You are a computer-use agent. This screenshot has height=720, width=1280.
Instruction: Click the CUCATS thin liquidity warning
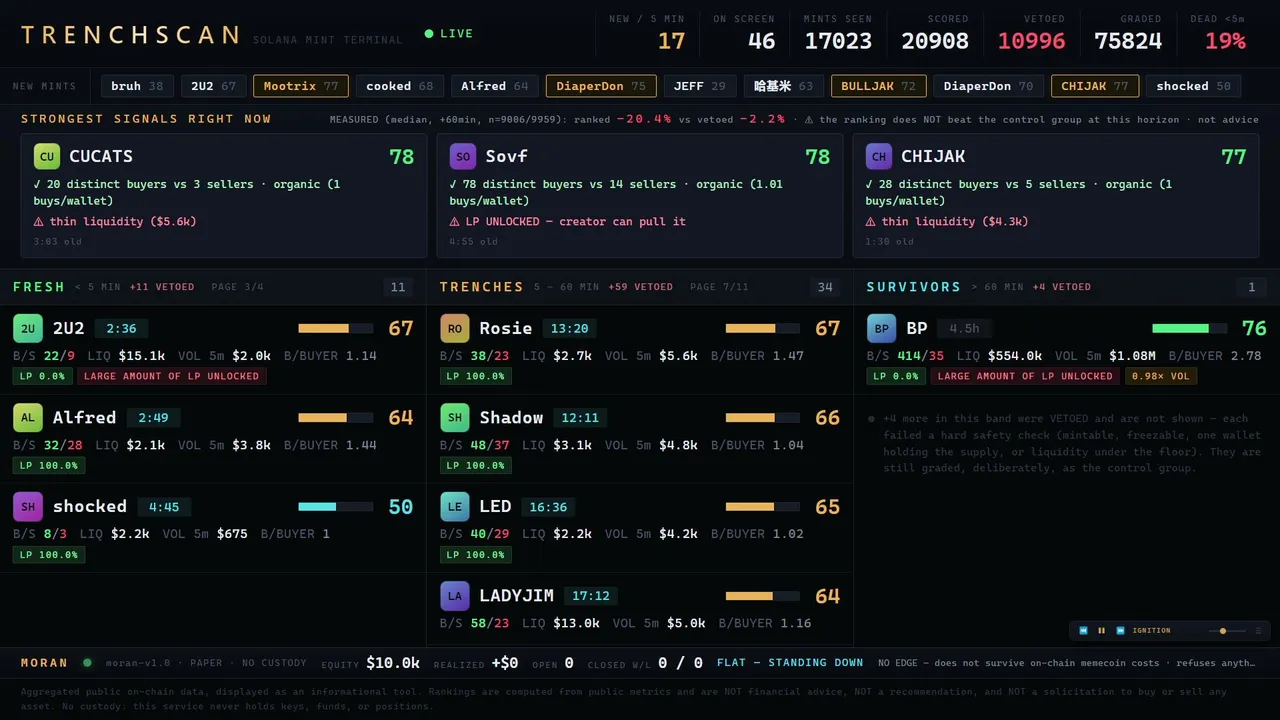[115, 221]
